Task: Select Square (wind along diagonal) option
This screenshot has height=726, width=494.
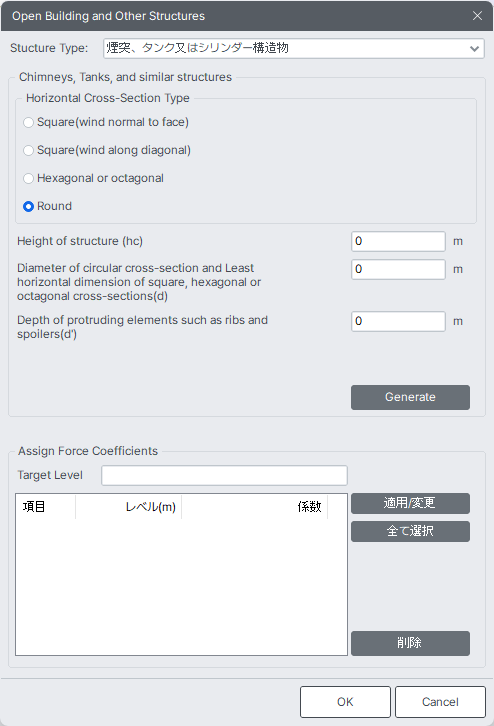Action: [29, 150]
